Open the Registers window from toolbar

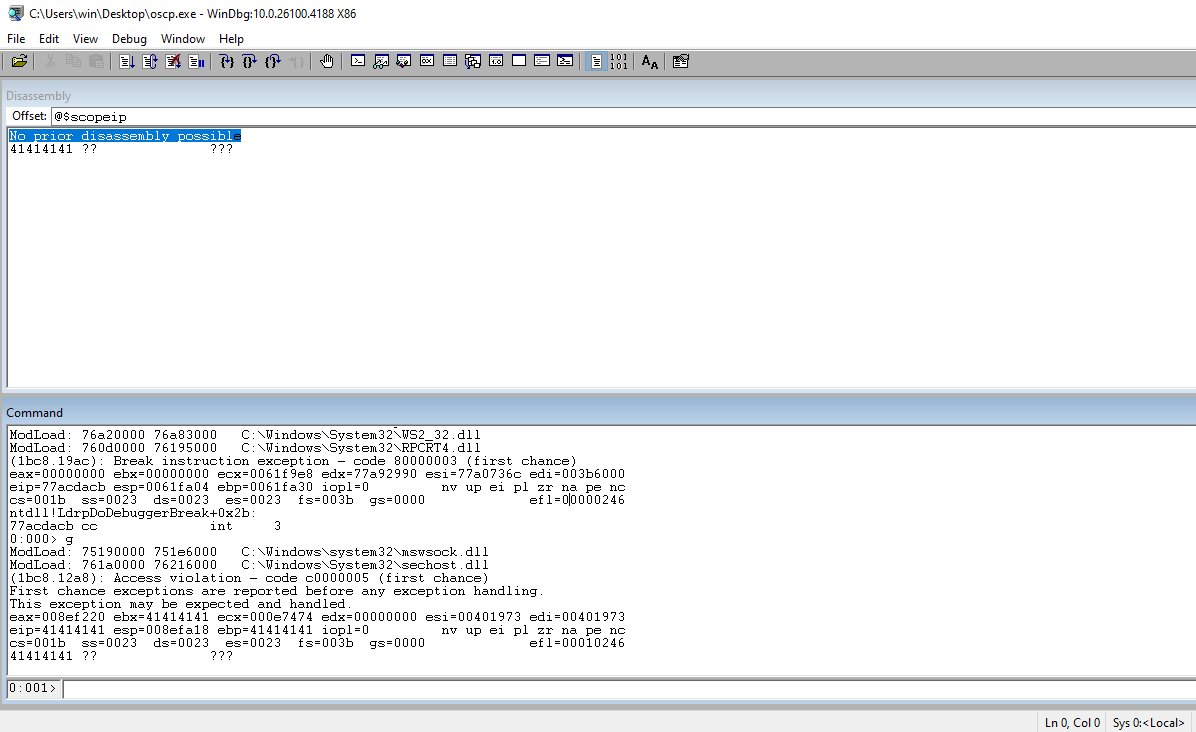tap(427, 61)
